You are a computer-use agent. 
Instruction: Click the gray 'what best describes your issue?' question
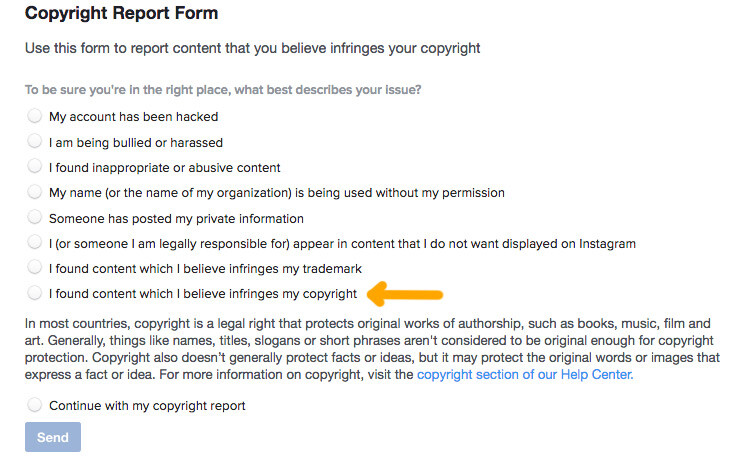[x=223, y=90]
